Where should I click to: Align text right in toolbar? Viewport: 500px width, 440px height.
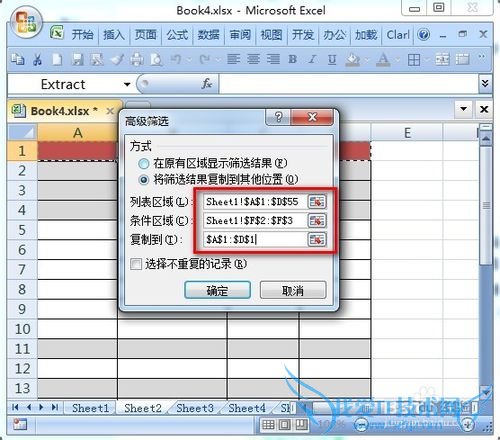(x=273, y=60)
